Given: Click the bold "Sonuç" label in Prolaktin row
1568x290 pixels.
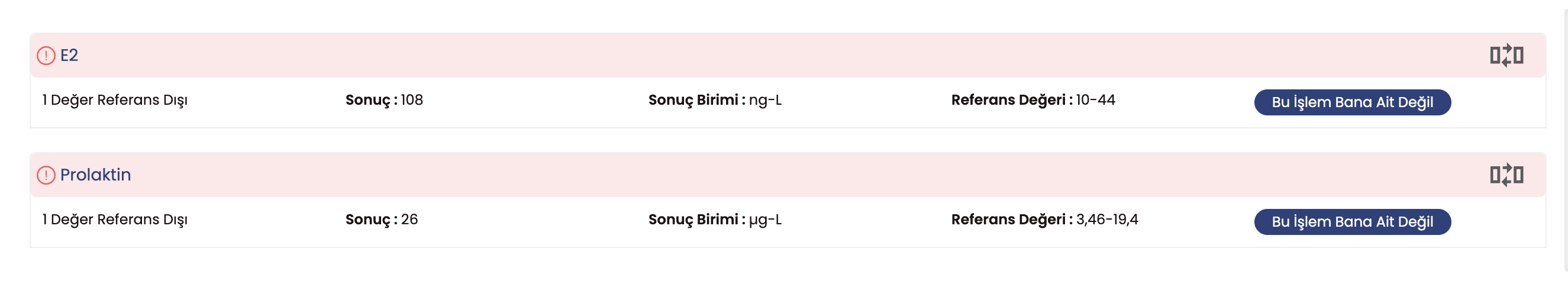Looking at the screenshot, I should click(367, 220).
